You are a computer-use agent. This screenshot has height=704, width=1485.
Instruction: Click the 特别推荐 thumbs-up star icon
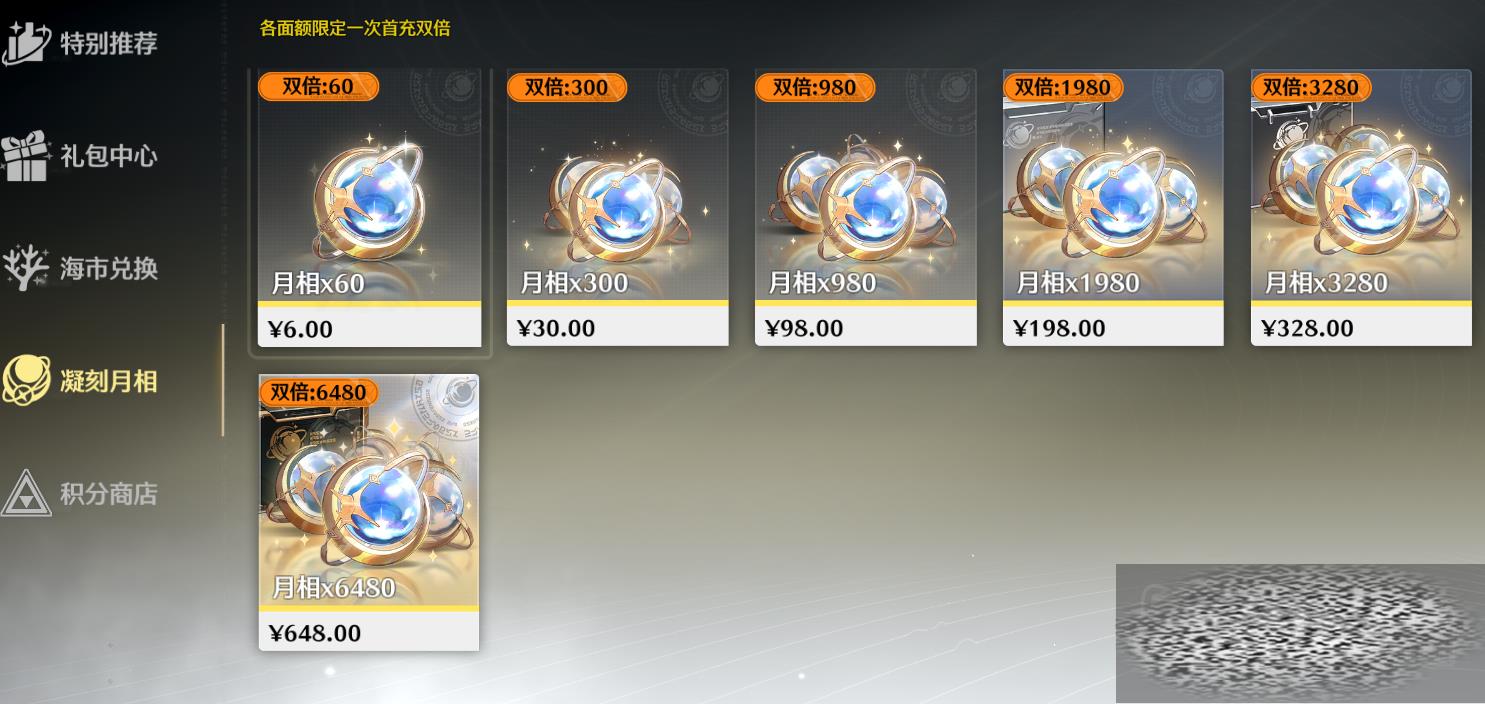27,41
